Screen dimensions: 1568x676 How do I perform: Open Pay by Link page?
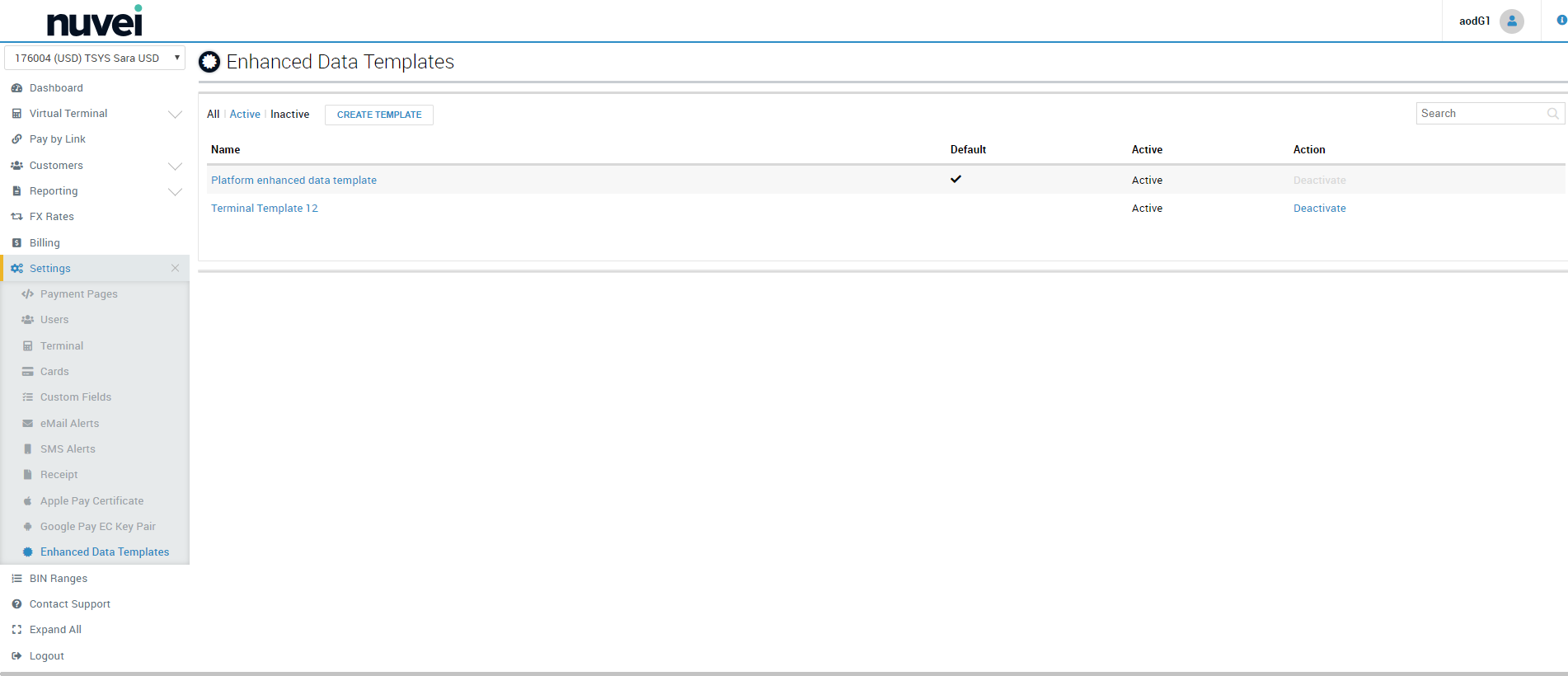57,139
